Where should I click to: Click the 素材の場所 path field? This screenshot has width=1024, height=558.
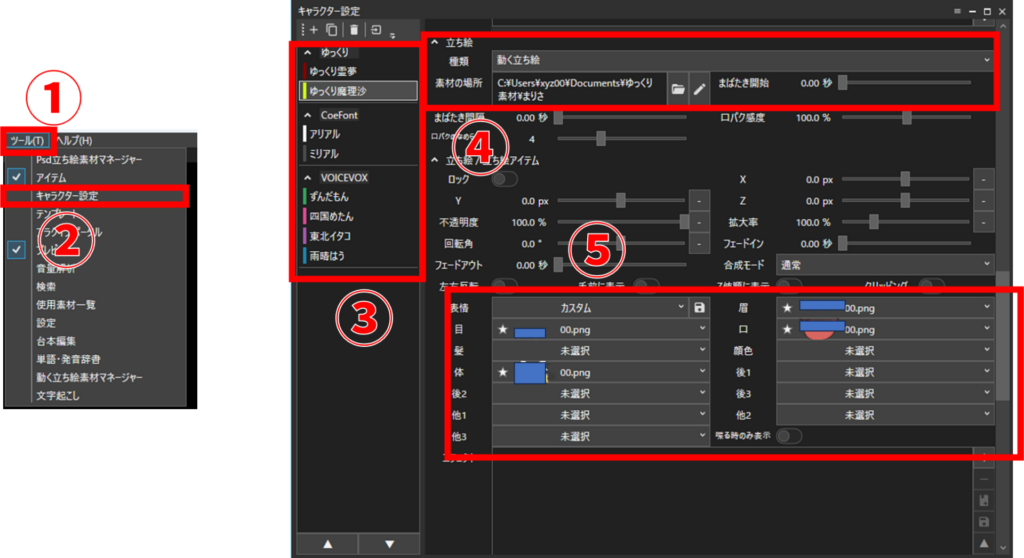(x=579, y=89)
